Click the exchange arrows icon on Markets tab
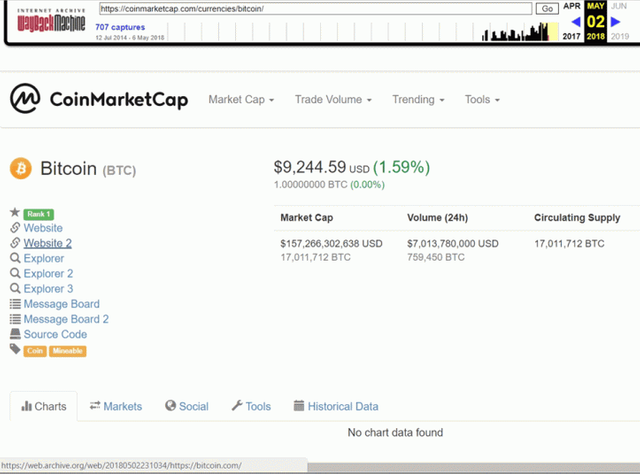 pyautogui.click(x=95, y=405)
